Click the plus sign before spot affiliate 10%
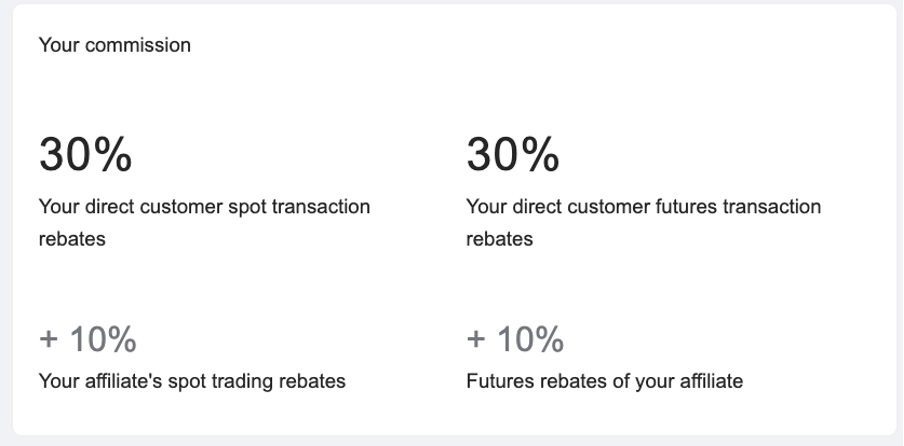Image resolution: width=904 pixels, height=446 pixels. [48, 339]
